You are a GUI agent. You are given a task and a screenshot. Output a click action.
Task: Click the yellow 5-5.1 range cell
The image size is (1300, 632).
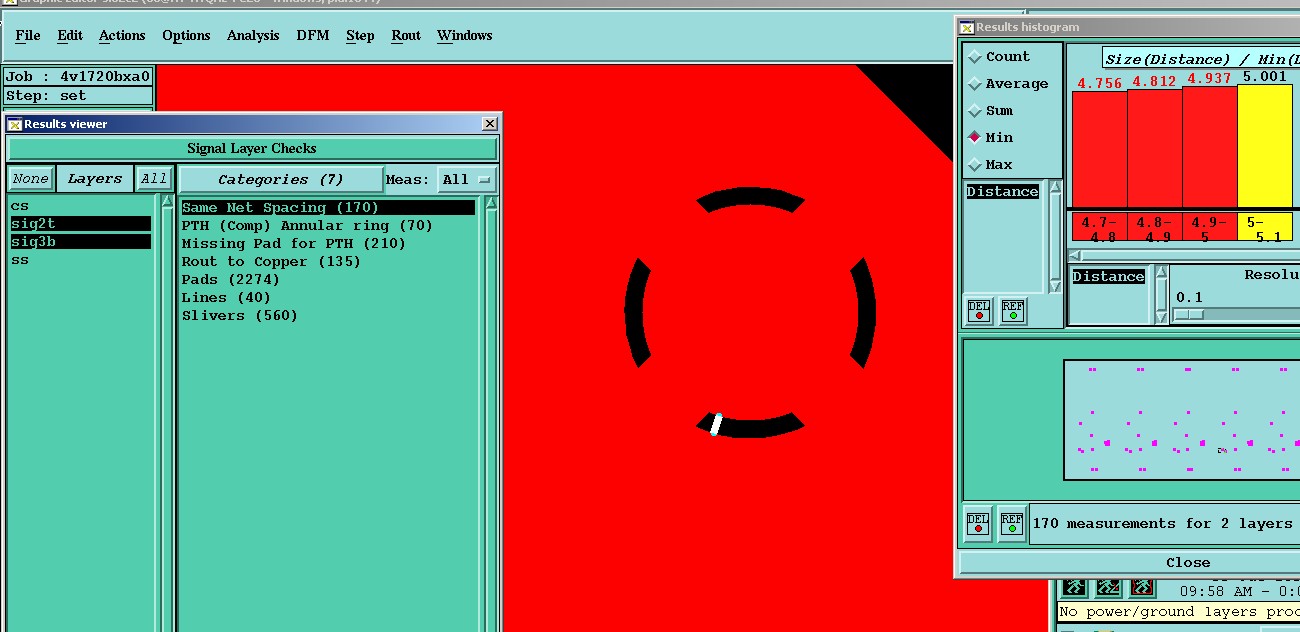coord(1265,227)
